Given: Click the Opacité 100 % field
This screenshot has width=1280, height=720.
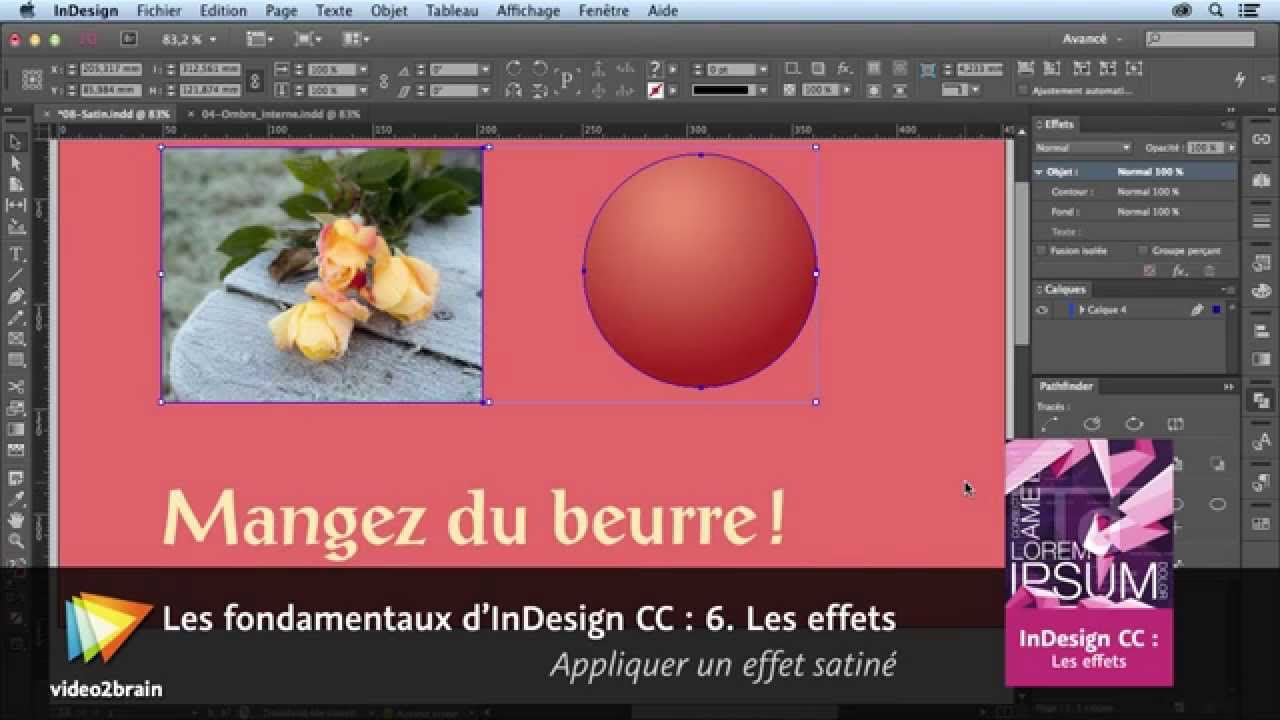Looking at the screenshot, I should 1205,147.
